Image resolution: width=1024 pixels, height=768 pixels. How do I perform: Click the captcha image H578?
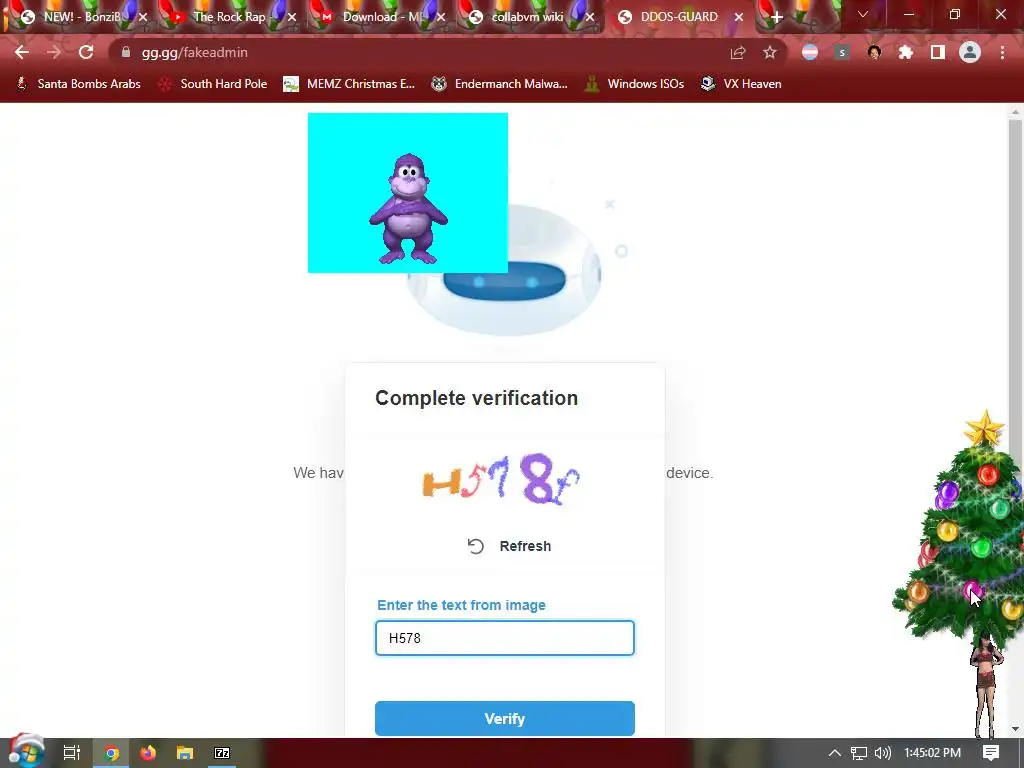500,480
